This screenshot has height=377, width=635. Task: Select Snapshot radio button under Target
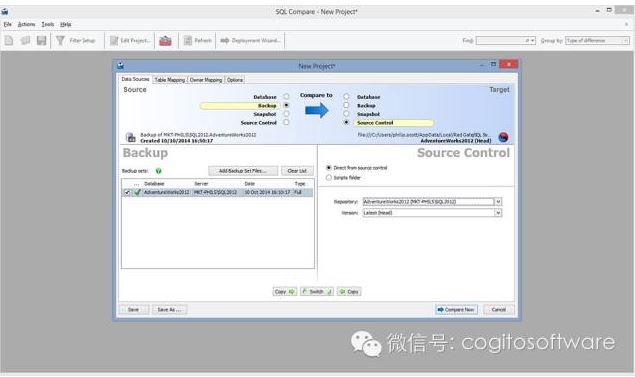point(346,114)
